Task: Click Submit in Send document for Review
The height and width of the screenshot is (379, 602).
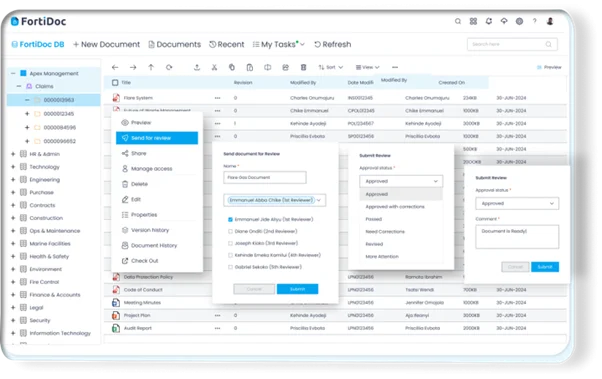Action: tap(297, 289)
